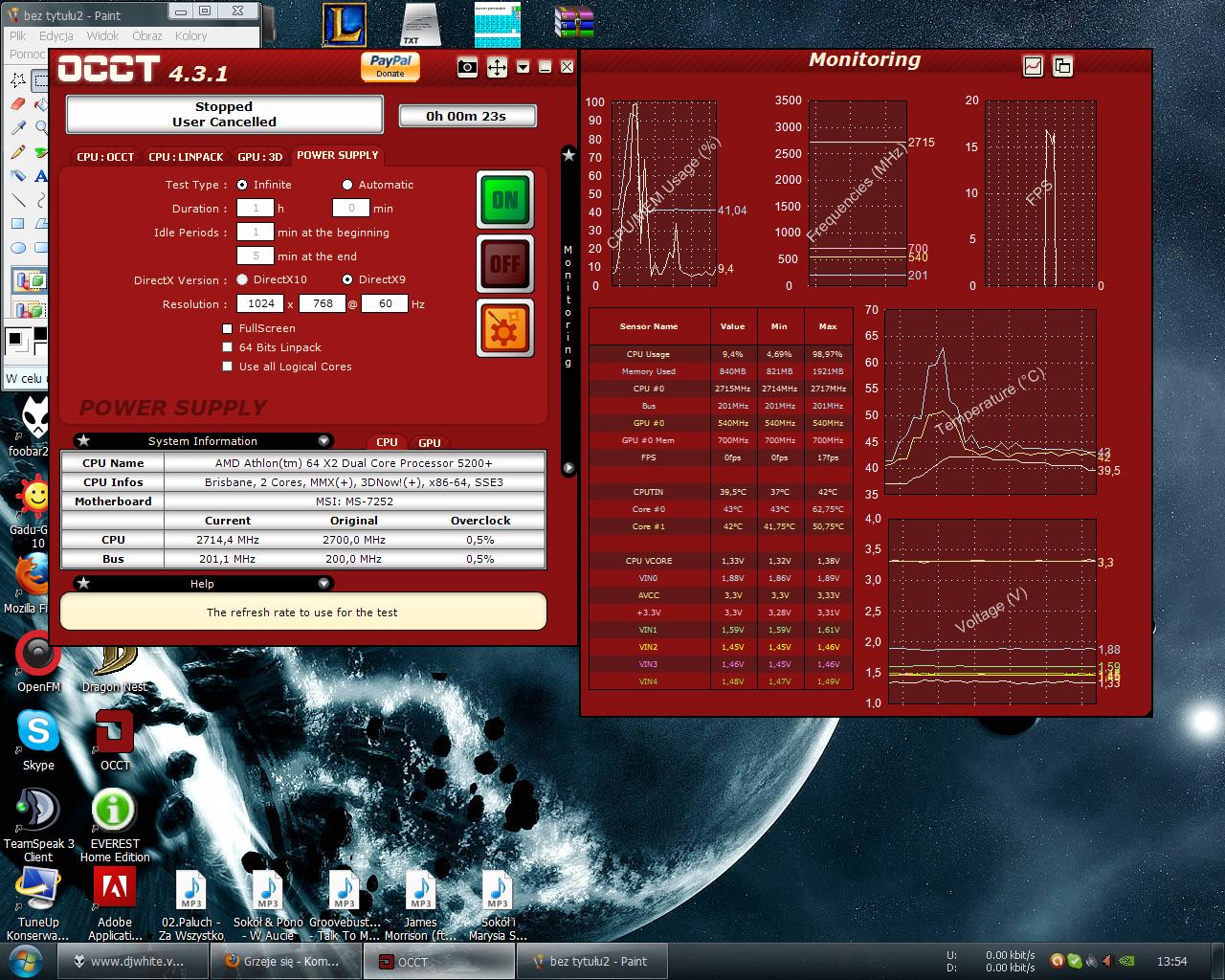Open the OCCT desktop shortcut
This screenshot has width=1225, height=980.
pos(115,742)
